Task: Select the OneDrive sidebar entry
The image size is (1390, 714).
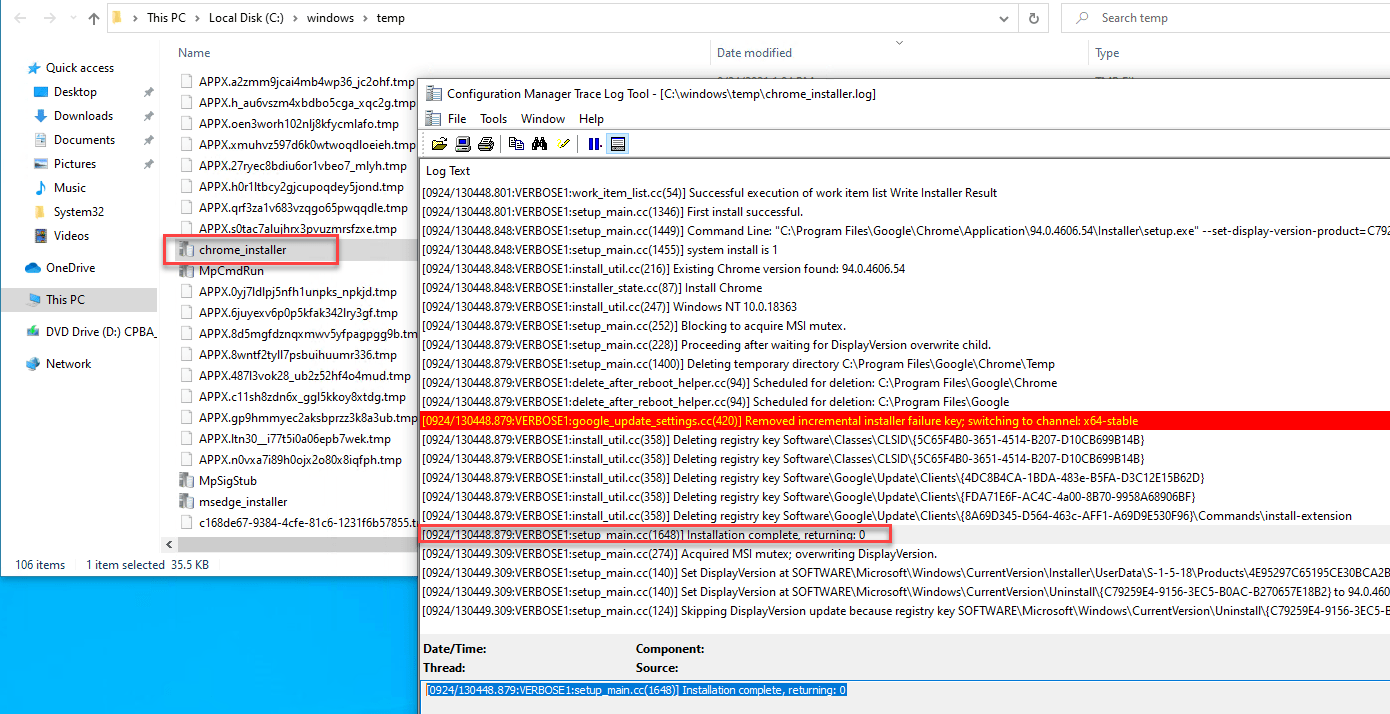Action: click(72, 267)
